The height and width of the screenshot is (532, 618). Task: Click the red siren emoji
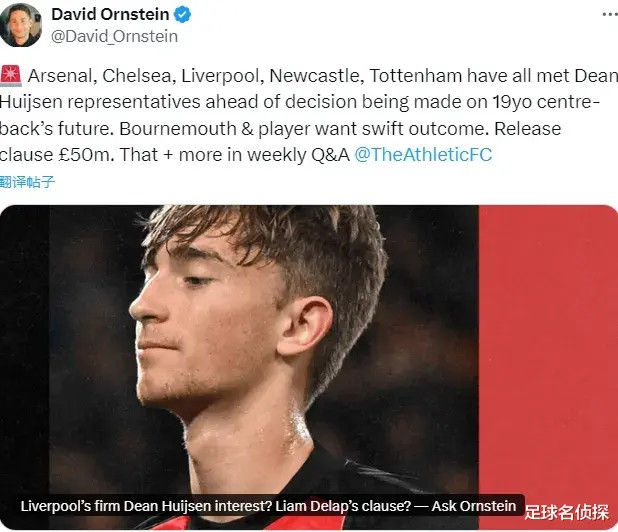(x=11, y=76)
